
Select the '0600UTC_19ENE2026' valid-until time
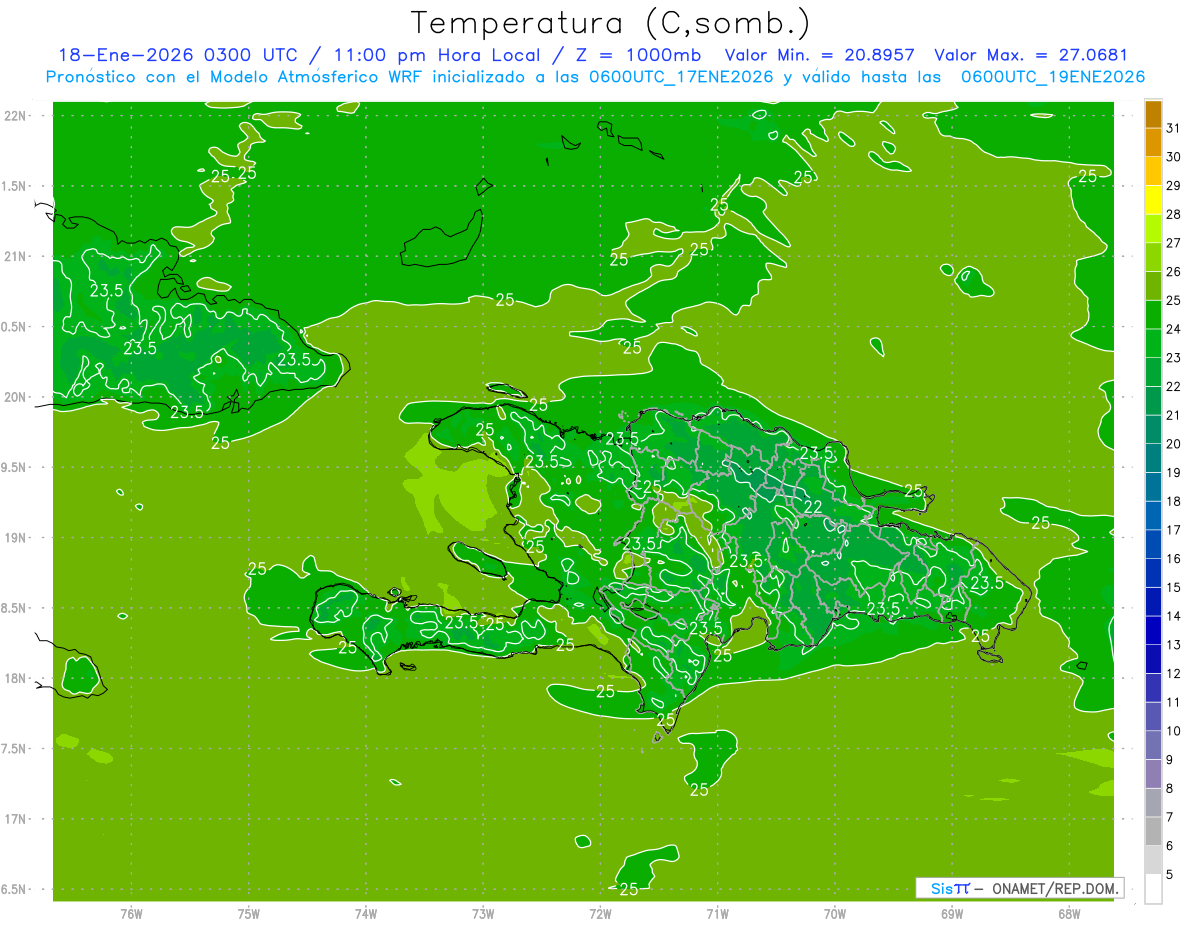coord(1052,77)
